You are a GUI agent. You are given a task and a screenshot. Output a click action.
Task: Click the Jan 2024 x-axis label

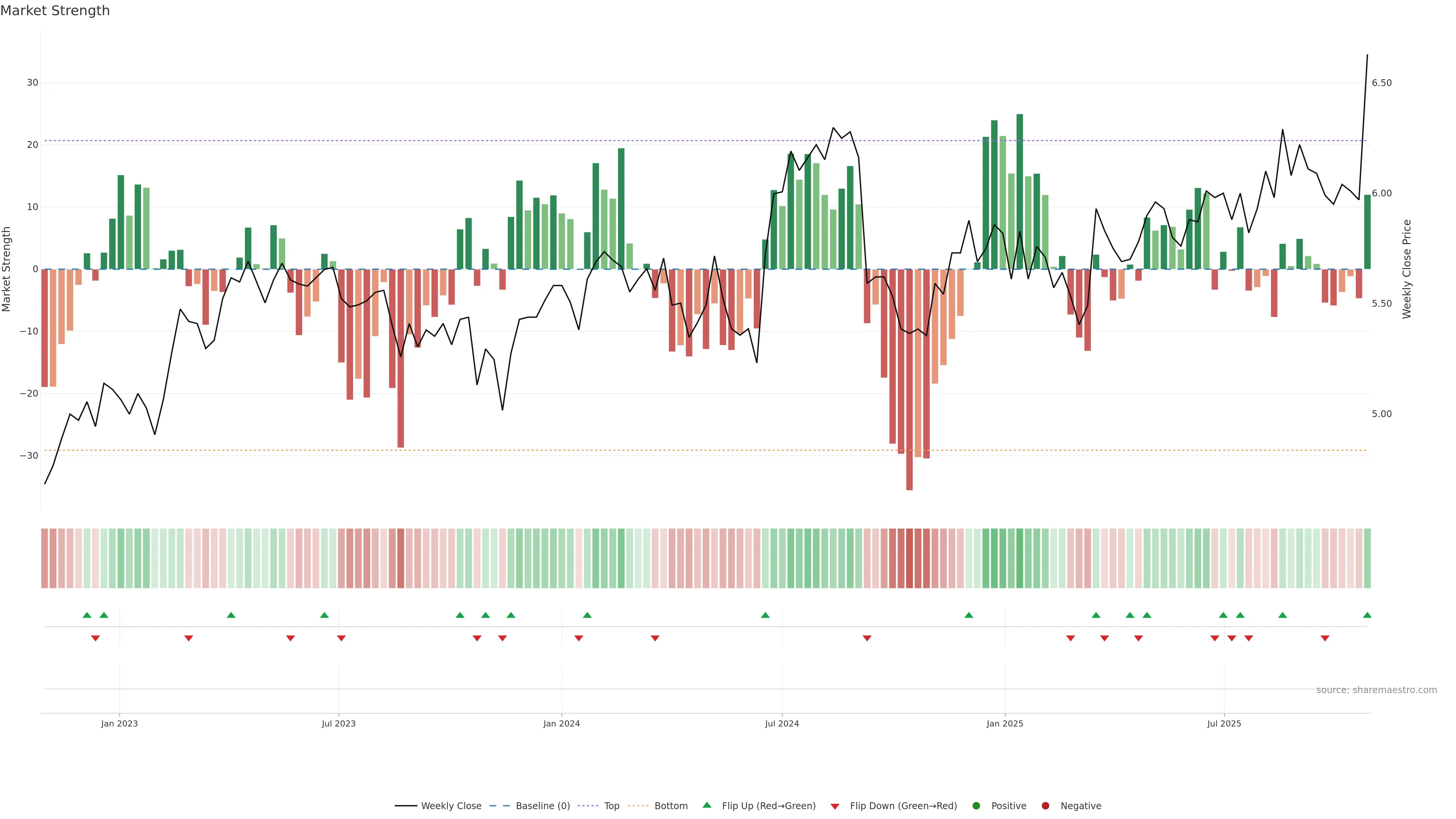pyautogui.click(x=561, y=723)
